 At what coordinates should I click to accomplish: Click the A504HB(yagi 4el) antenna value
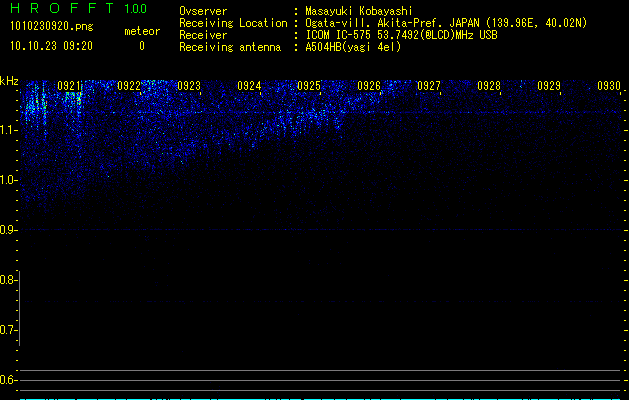click(353, 47)
